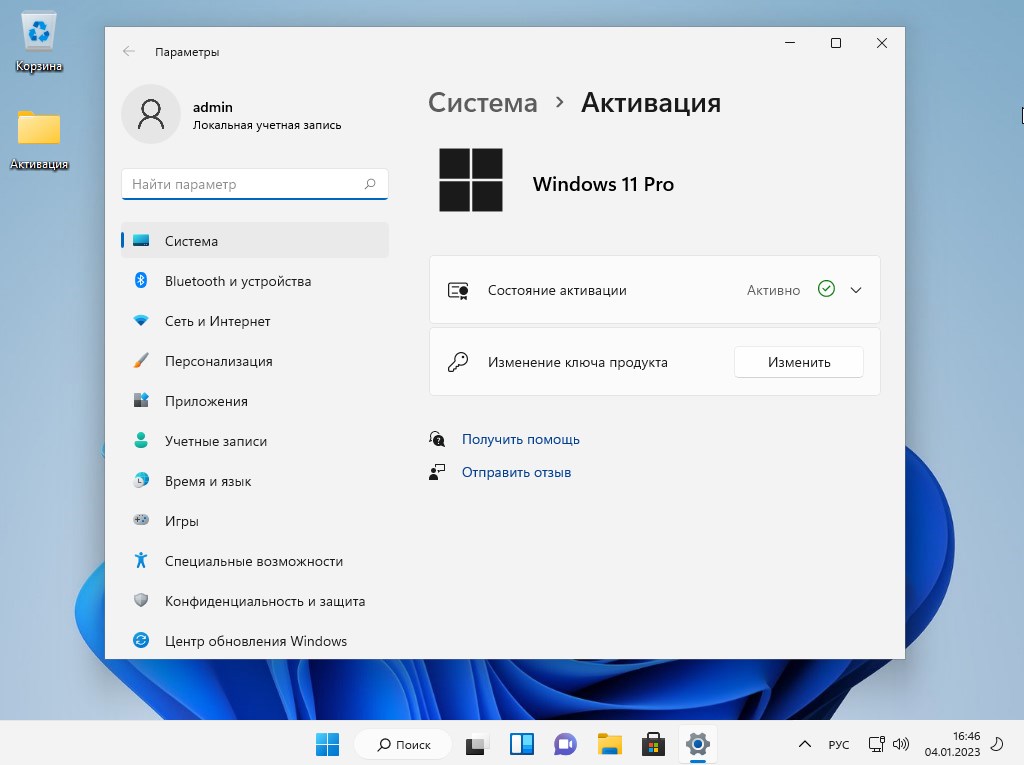The height and width of the screenshot is (765, 1024).
Task: Open the Network and Internet section
Action: pyautogui.click(x=217, y=321)
